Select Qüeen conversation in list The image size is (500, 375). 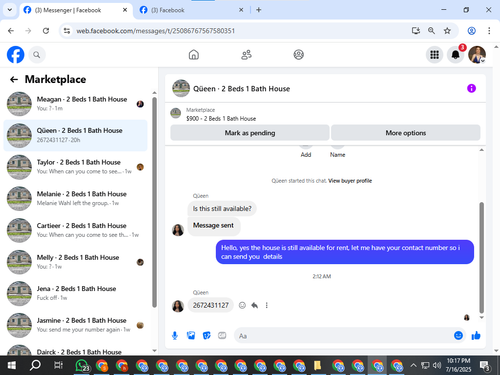click(x=75, y=135)
